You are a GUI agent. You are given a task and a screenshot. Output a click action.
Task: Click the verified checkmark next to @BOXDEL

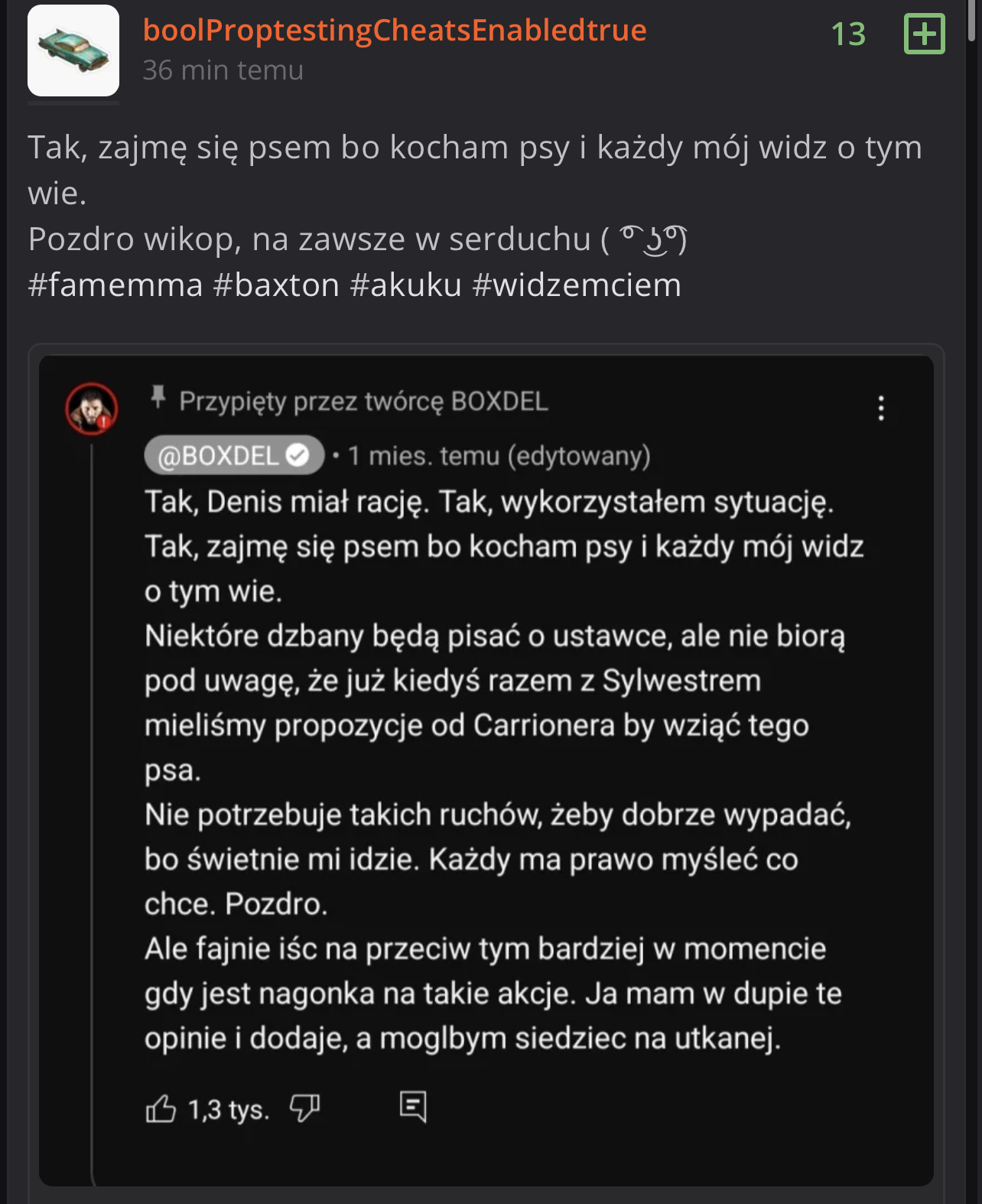pyautogui.click(x=297, y=456)
